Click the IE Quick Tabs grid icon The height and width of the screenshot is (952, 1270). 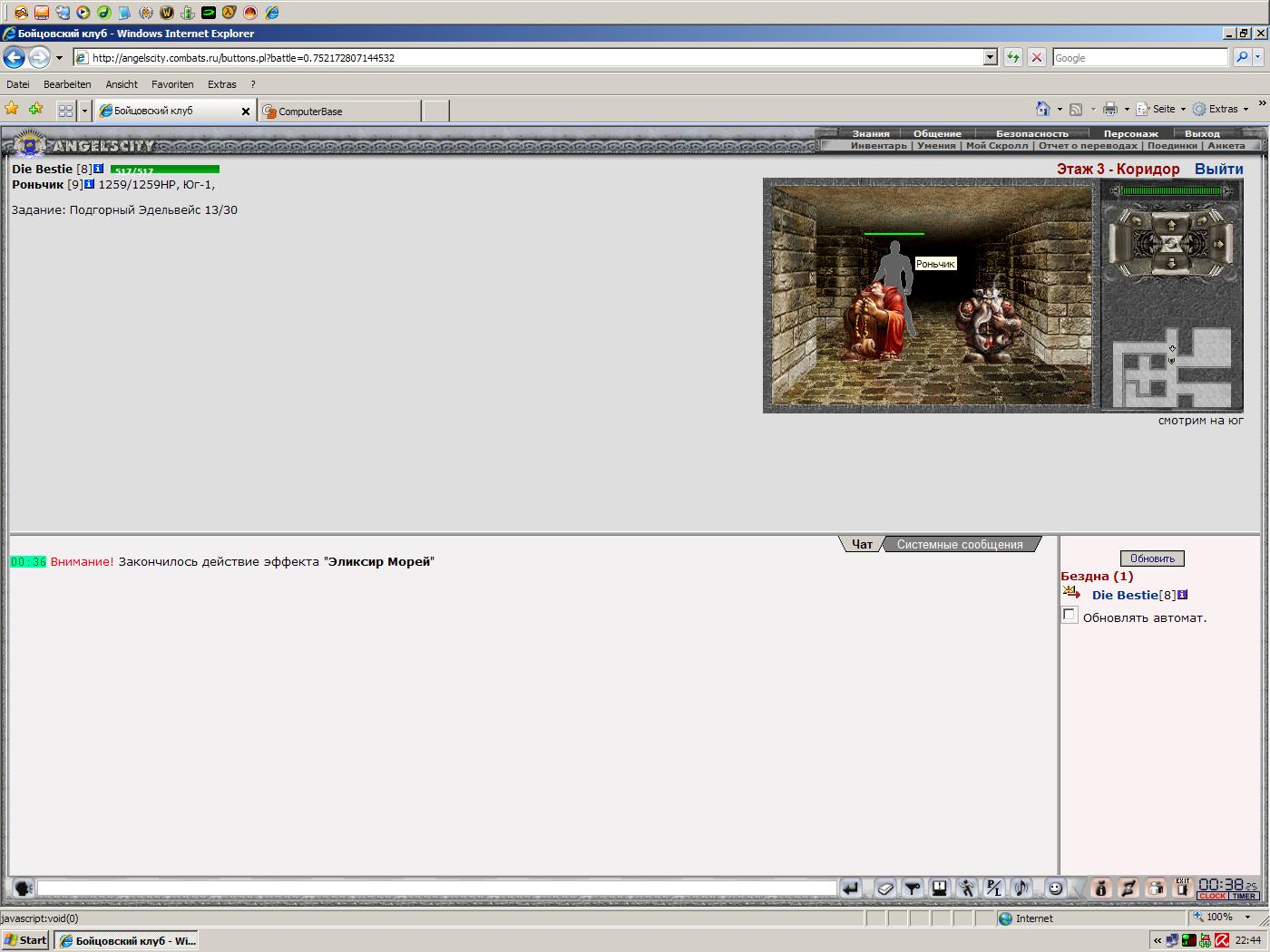coord(65,111)
